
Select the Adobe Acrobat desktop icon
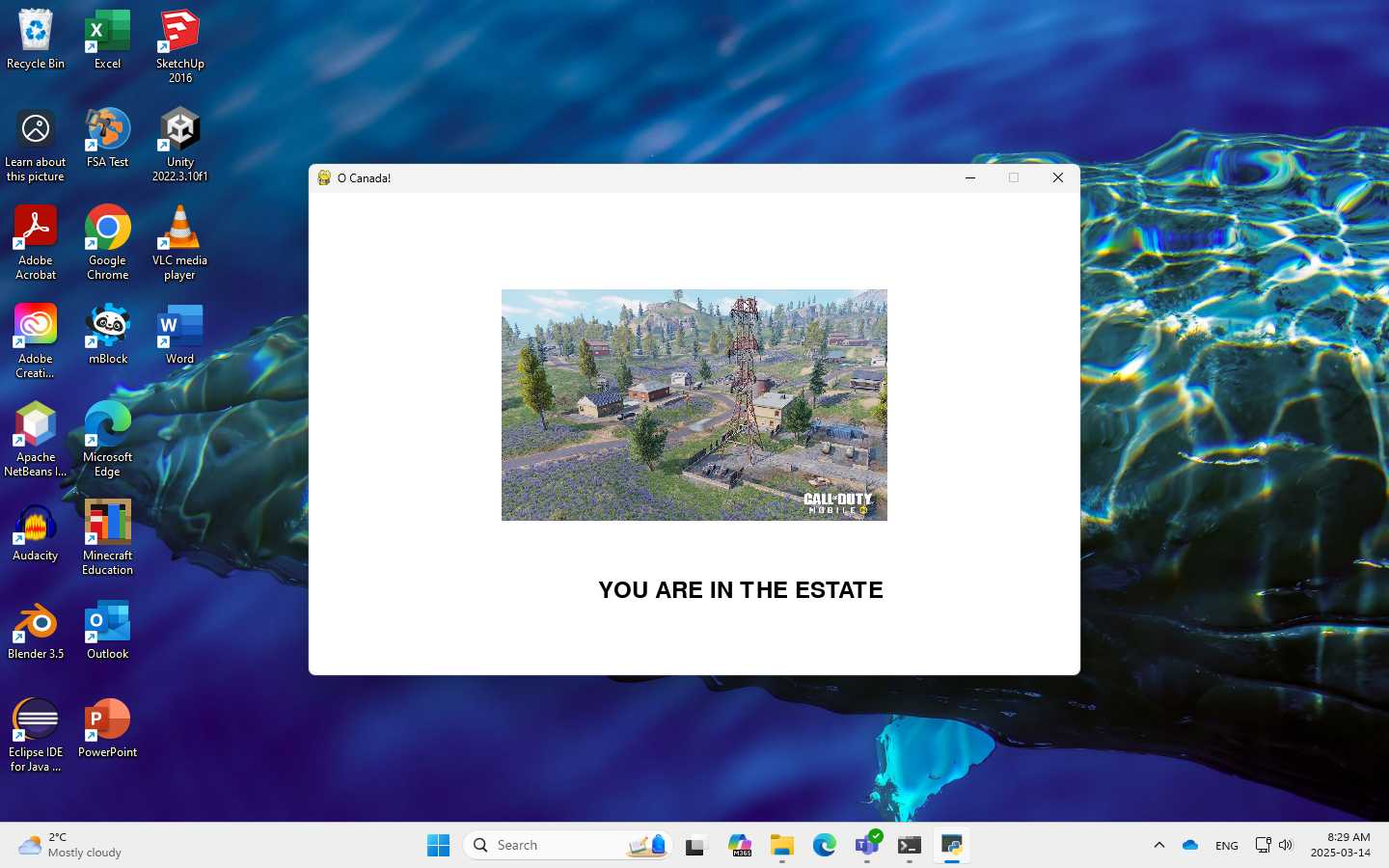tap(36, 243)
